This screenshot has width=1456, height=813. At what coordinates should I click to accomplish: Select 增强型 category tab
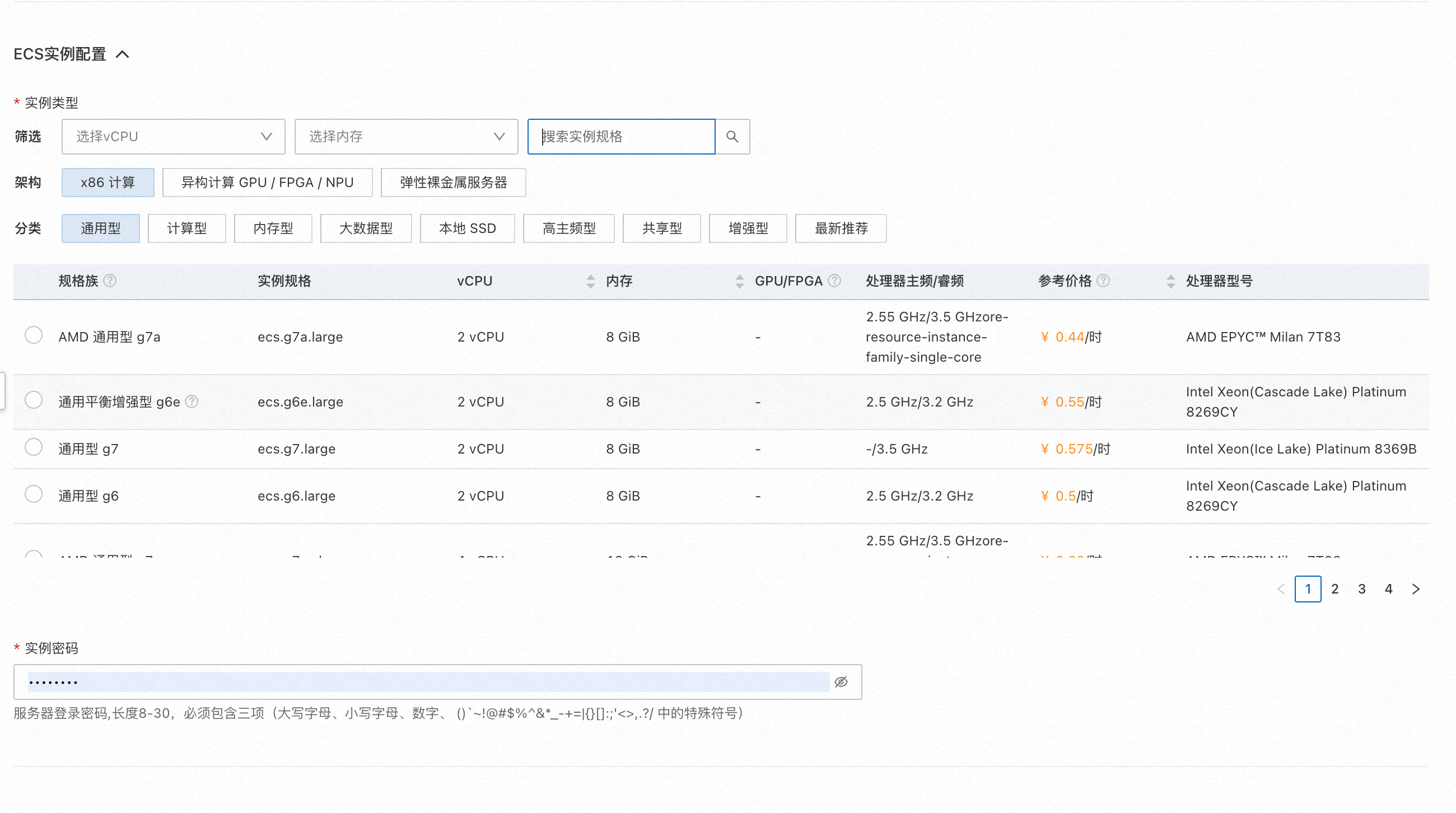(748, 228)
